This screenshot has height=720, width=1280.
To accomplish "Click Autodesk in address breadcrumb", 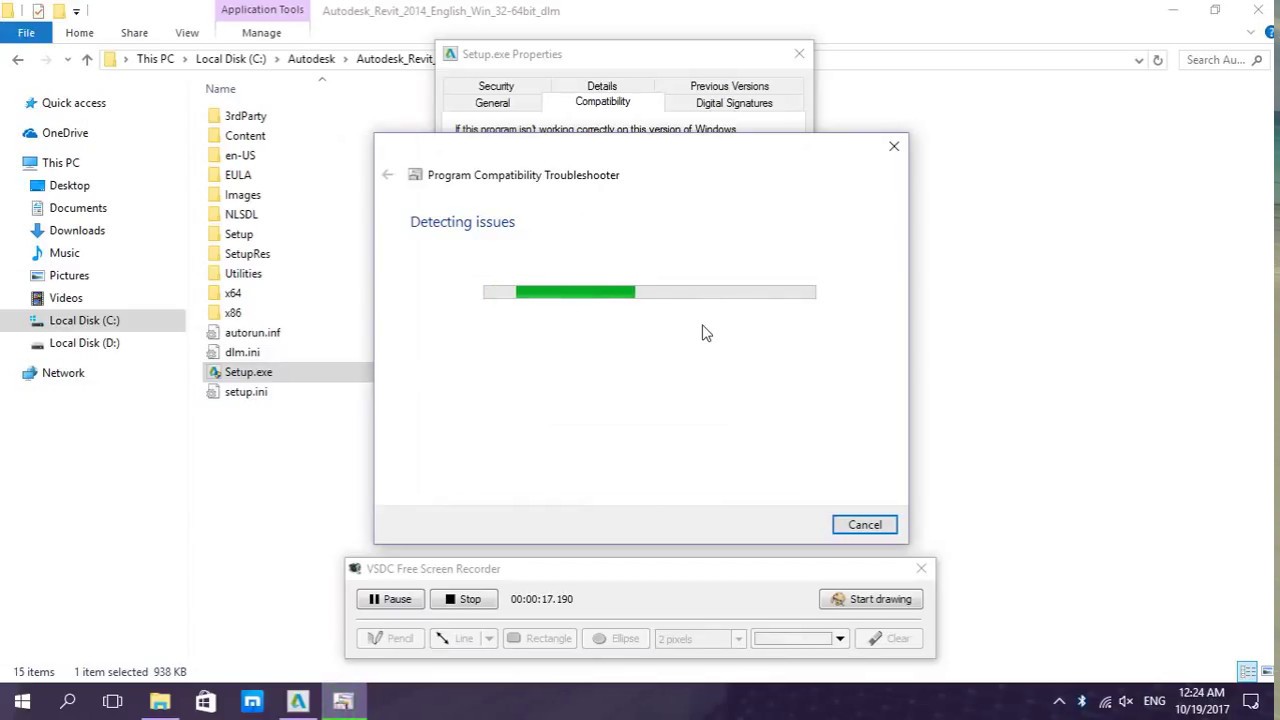I will (311, 59).
